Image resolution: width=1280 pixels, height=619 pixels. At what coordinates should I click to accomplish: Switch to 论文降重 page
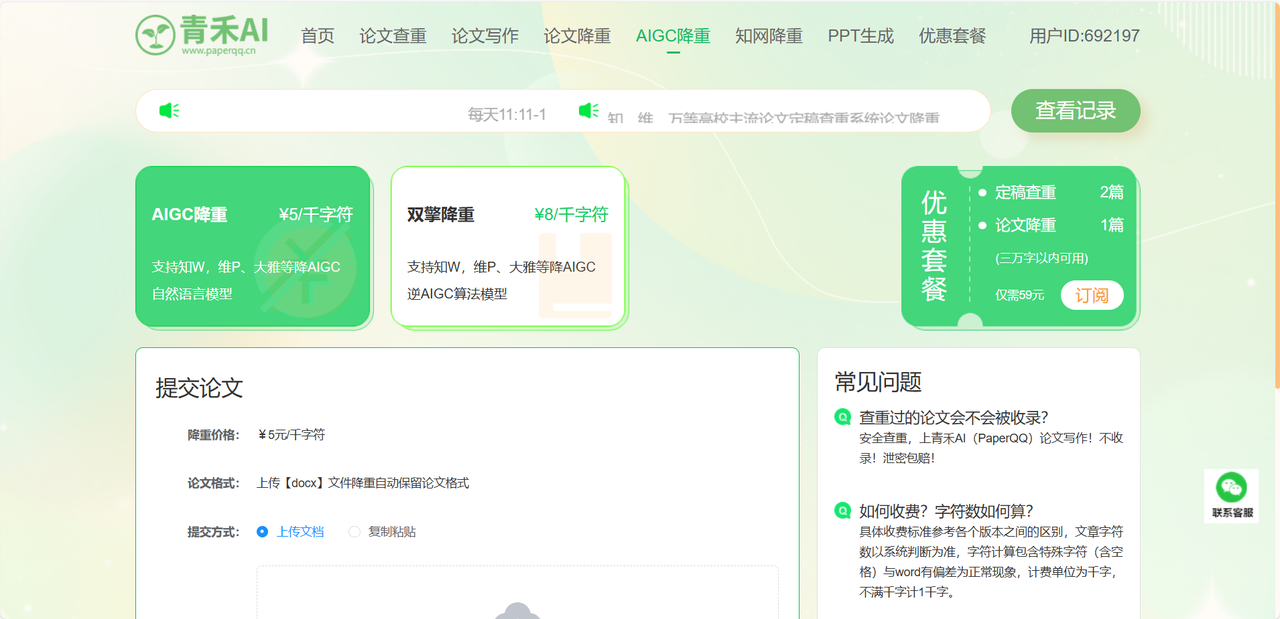[x=577, y=36]
